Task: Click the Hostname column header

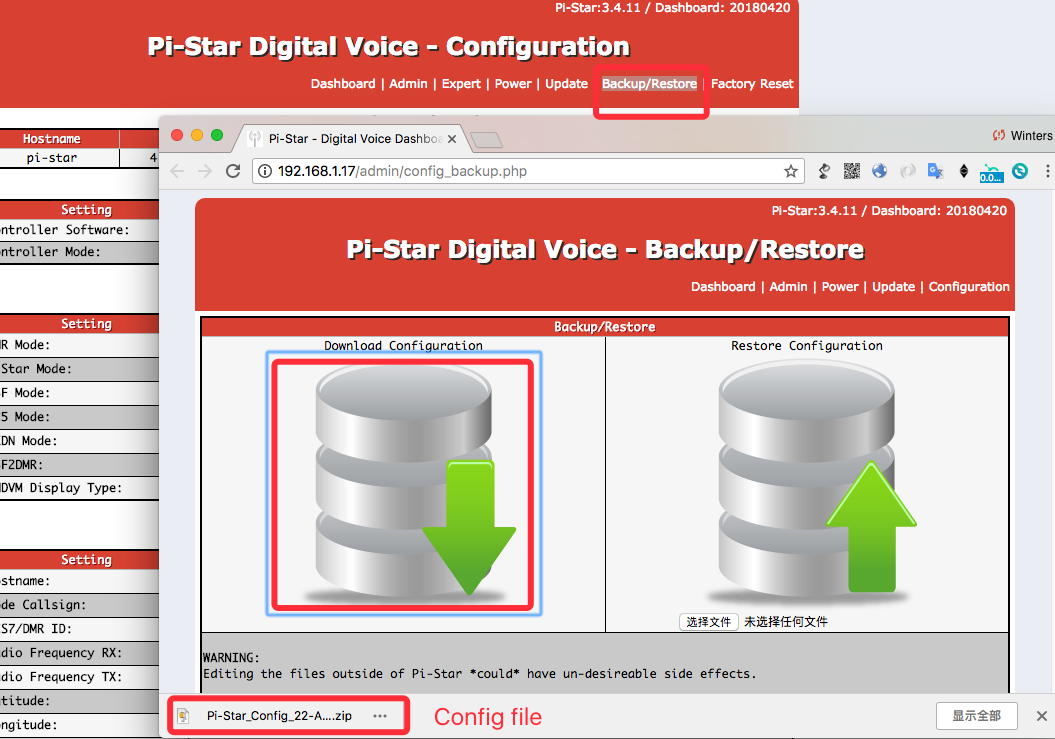Action: point(52,139)
